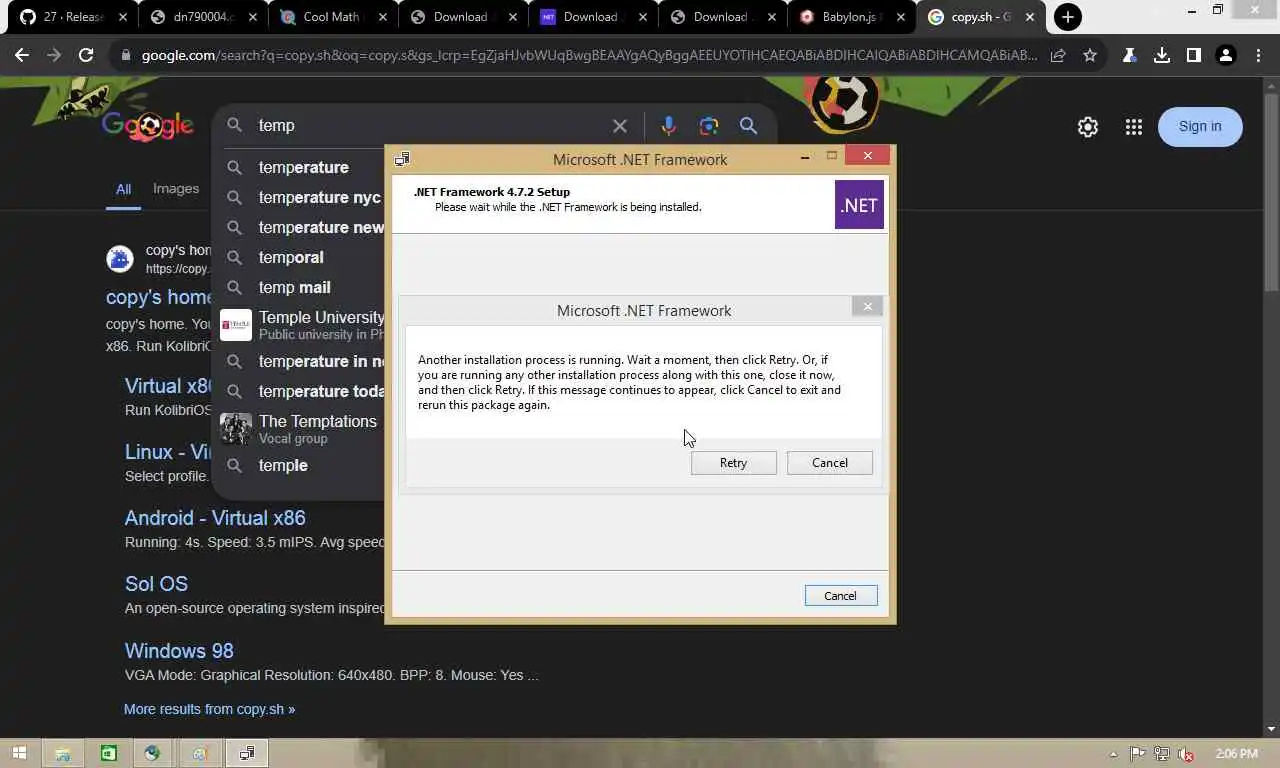1280x768 pixels.
Task: Open the Images search tab
Action: [x=176, y=188]
